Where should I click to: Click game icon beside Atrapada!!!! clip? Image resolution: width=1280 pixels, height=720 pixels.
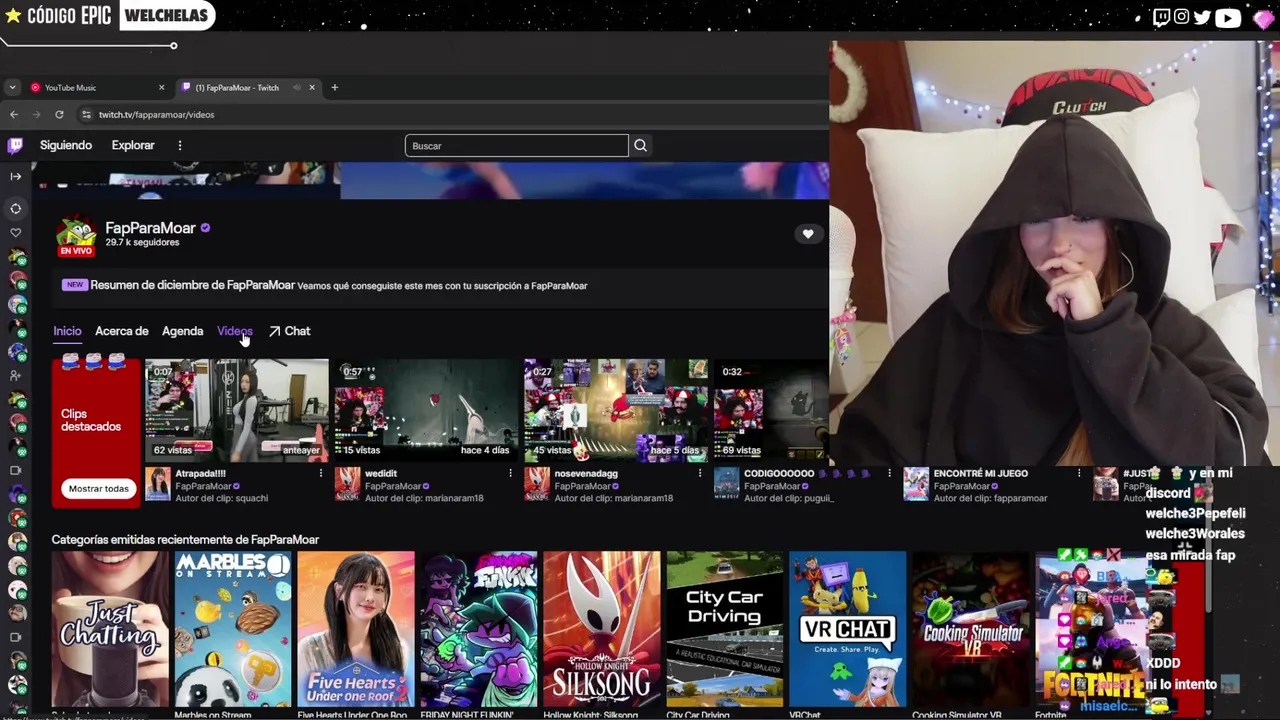pos(158,484)
